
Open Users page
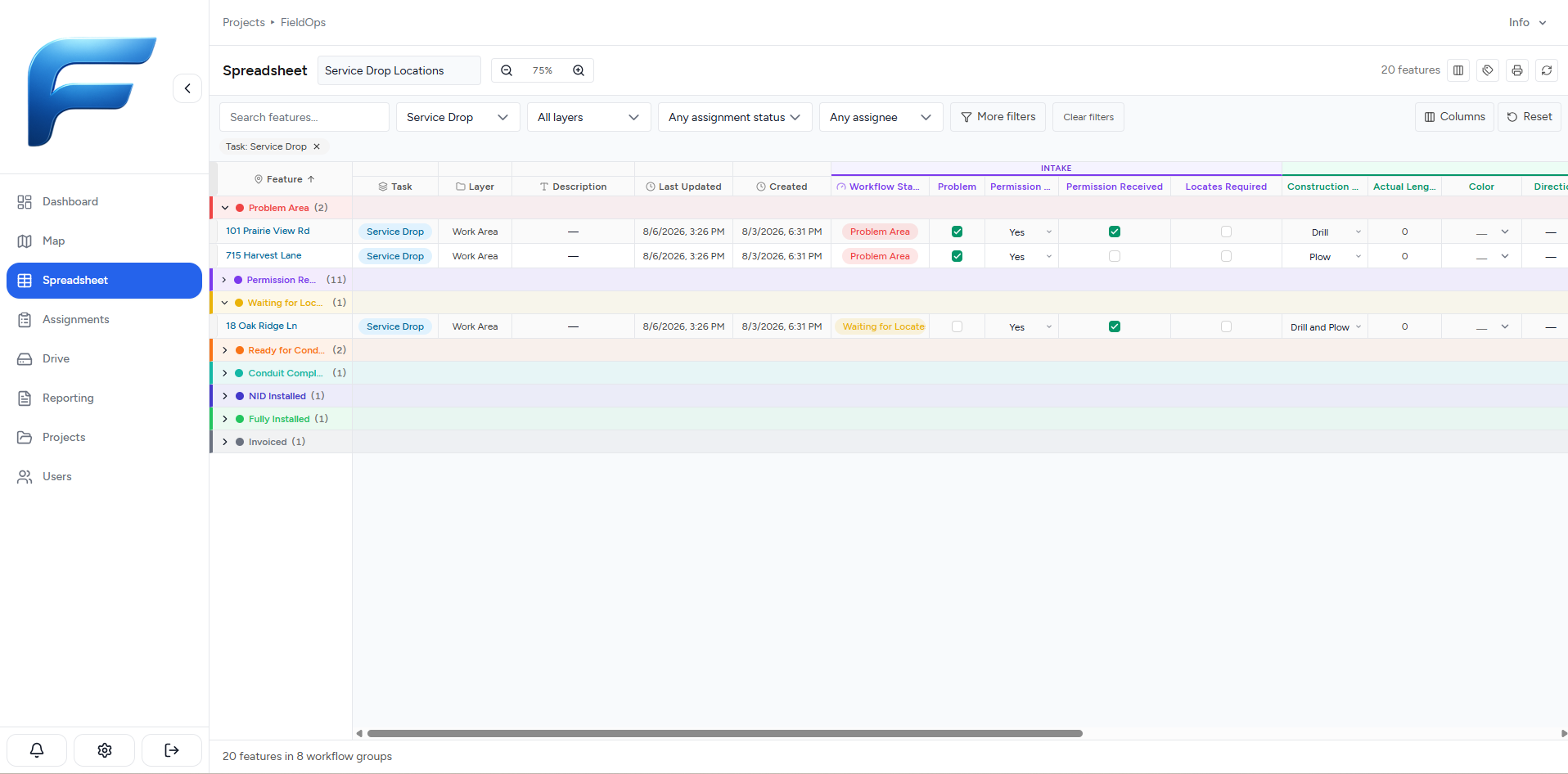[104, 476]
